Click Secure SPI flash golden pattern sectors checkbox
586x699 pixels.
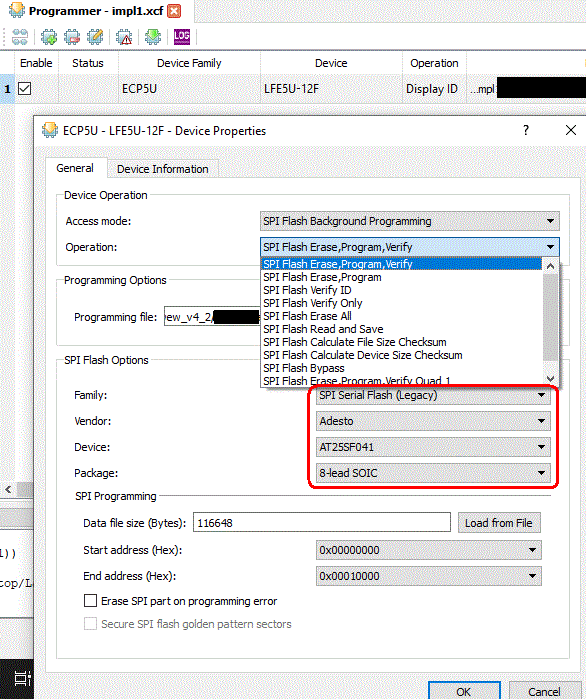pyautogui.click(x=90, y=624)
